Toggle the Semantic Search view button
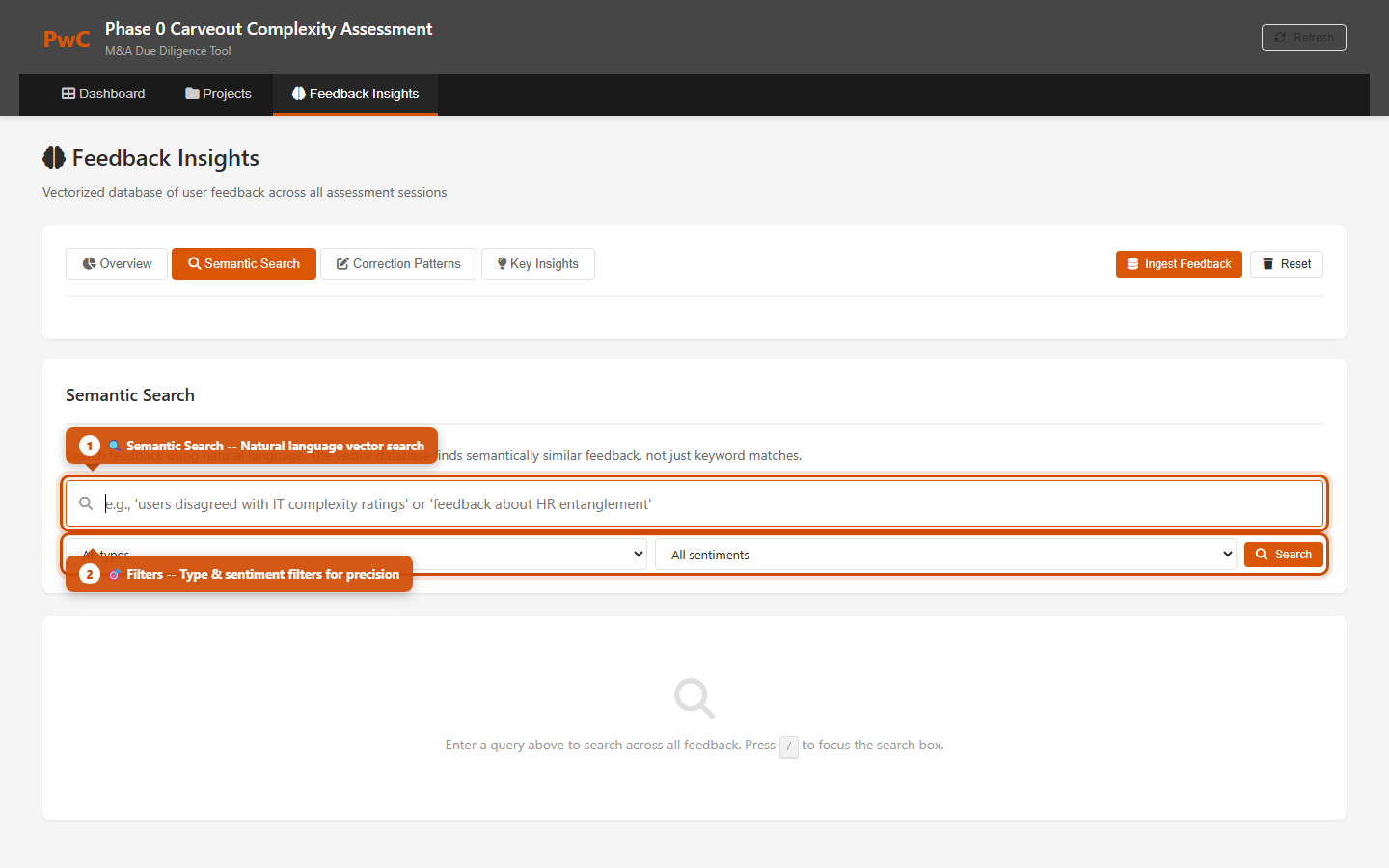This screenshot has height=868, width=1389. coord(243,263)
